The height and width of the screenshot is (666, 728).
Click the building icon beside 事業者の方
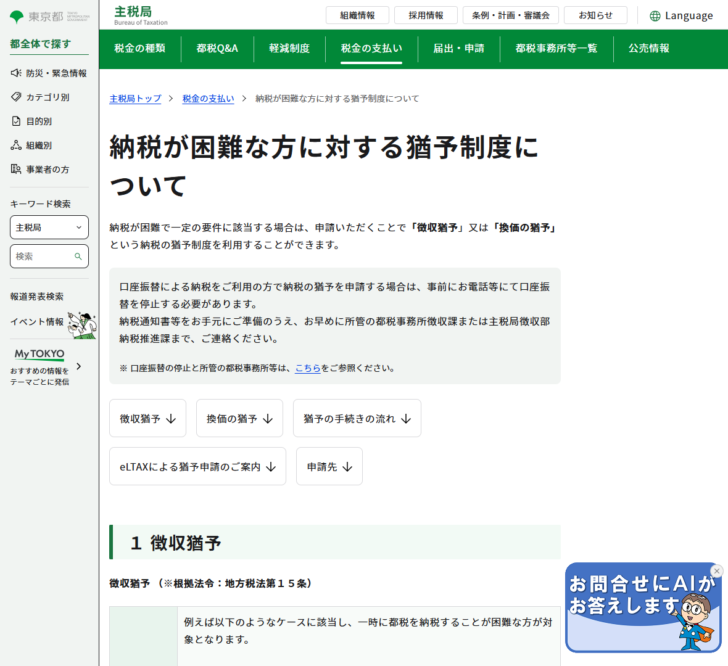point(16,169)
